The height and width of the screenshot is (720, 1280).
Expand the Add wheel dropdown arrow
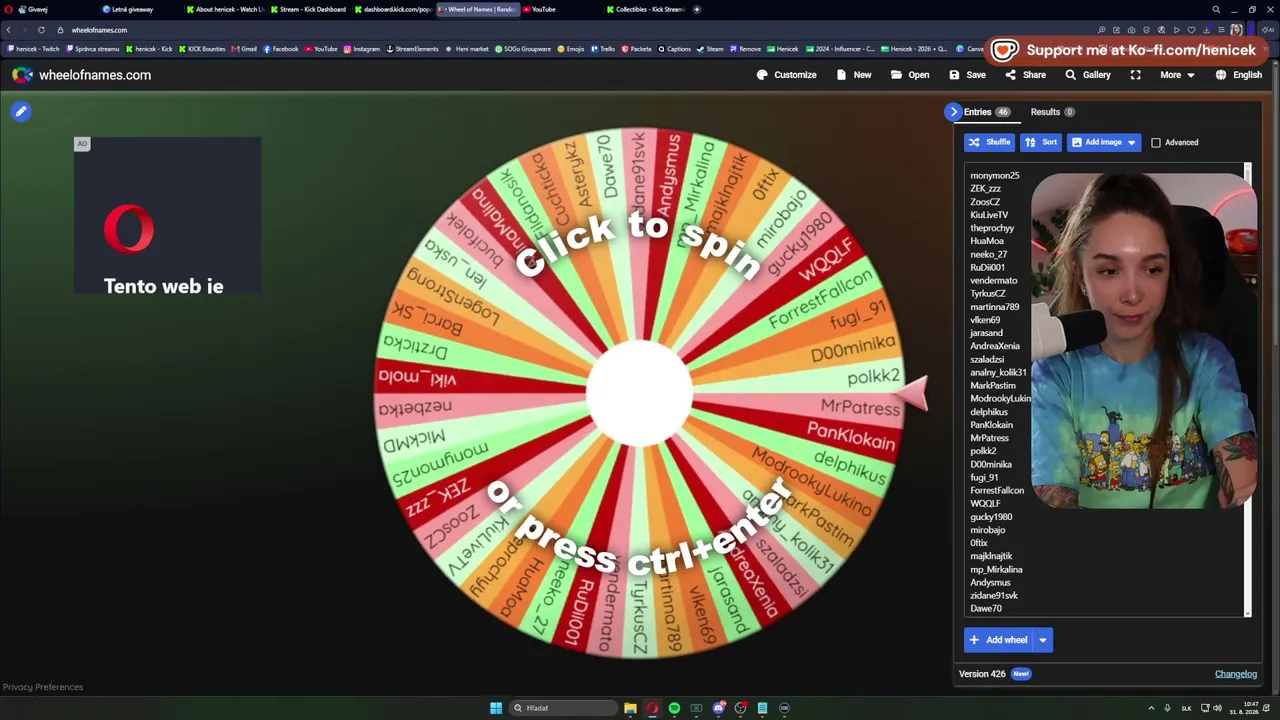pyautogui.click(x=1043, y=640)
